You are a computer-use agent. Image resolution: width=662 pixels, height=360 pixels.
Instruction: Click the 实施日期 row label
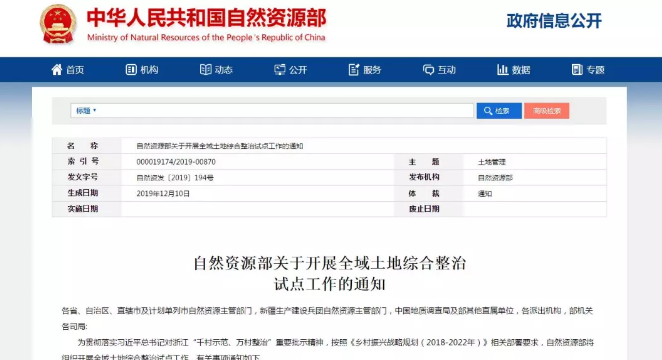(83, 208)
